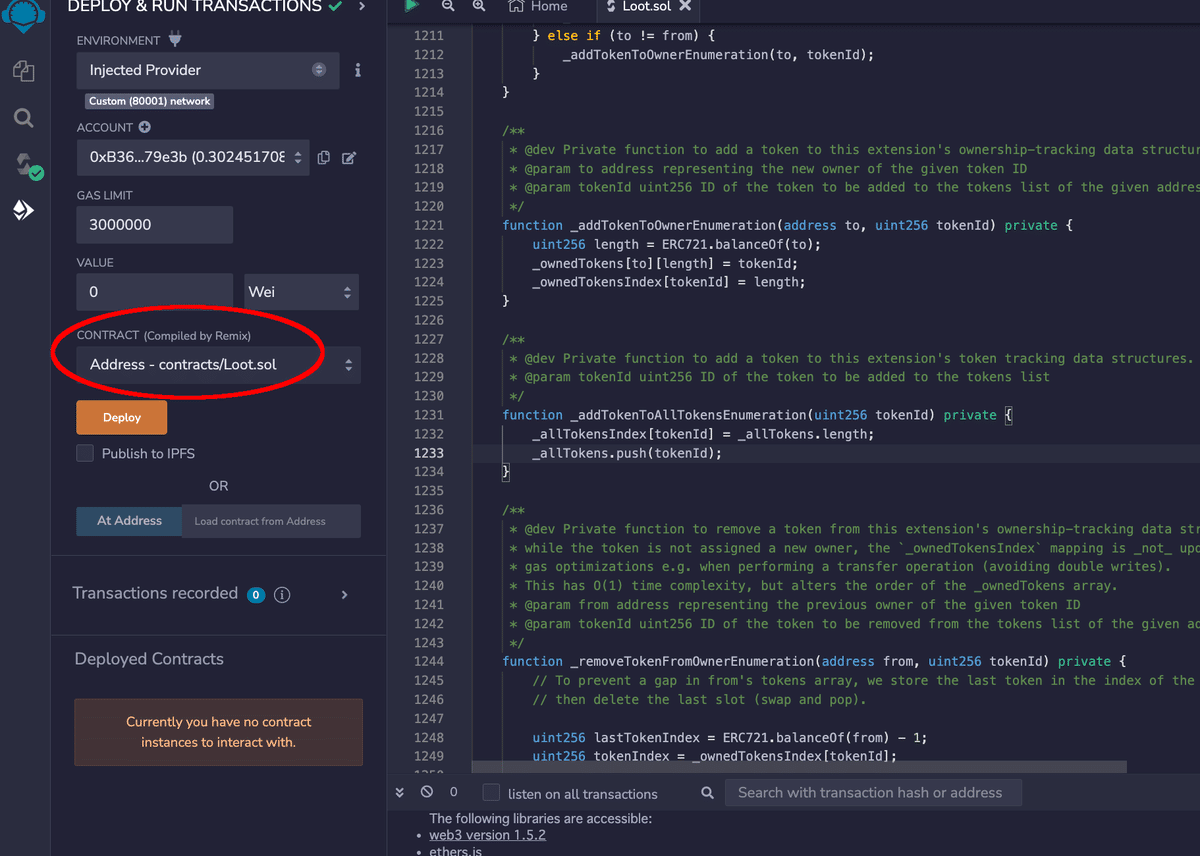Viewport: 1200px width, 856px height.
Task: Click _addTokenToOwnerEnumeration in line 1221
Action: coord(673,225)
